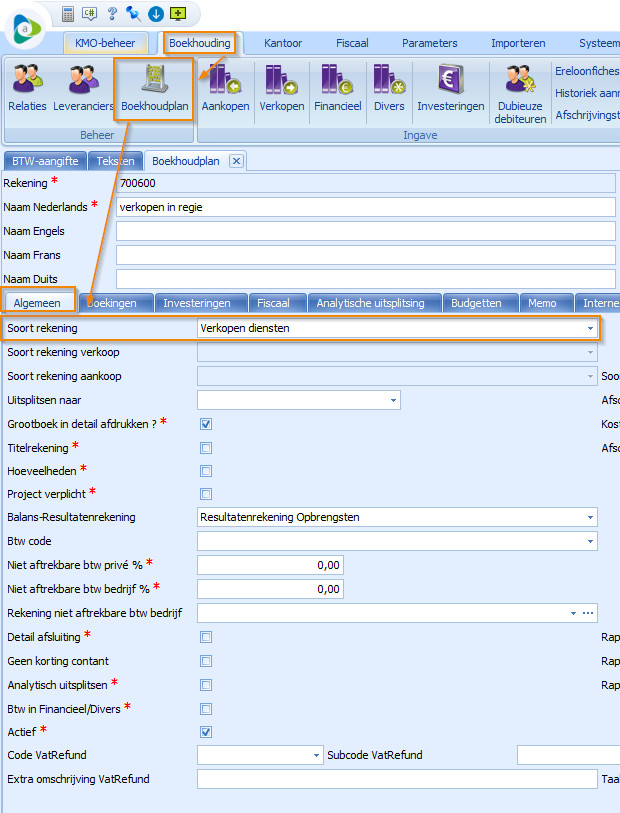Image resolution: width=620 pixels, height=813 pixels.
Task: Click the ellipsis button for Rekening niet aftrekbare btw
Action: [588, 613]
